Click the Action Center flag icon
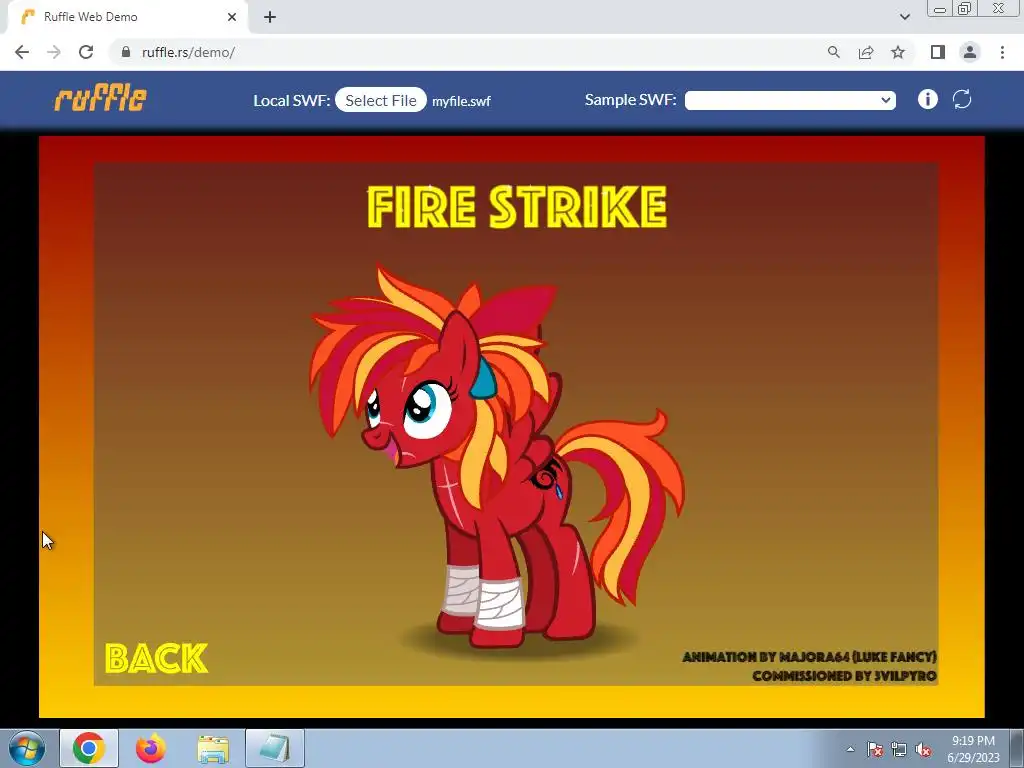Image resolution: width=1024 pixels, height=768 pixels. tap(875, 749)
